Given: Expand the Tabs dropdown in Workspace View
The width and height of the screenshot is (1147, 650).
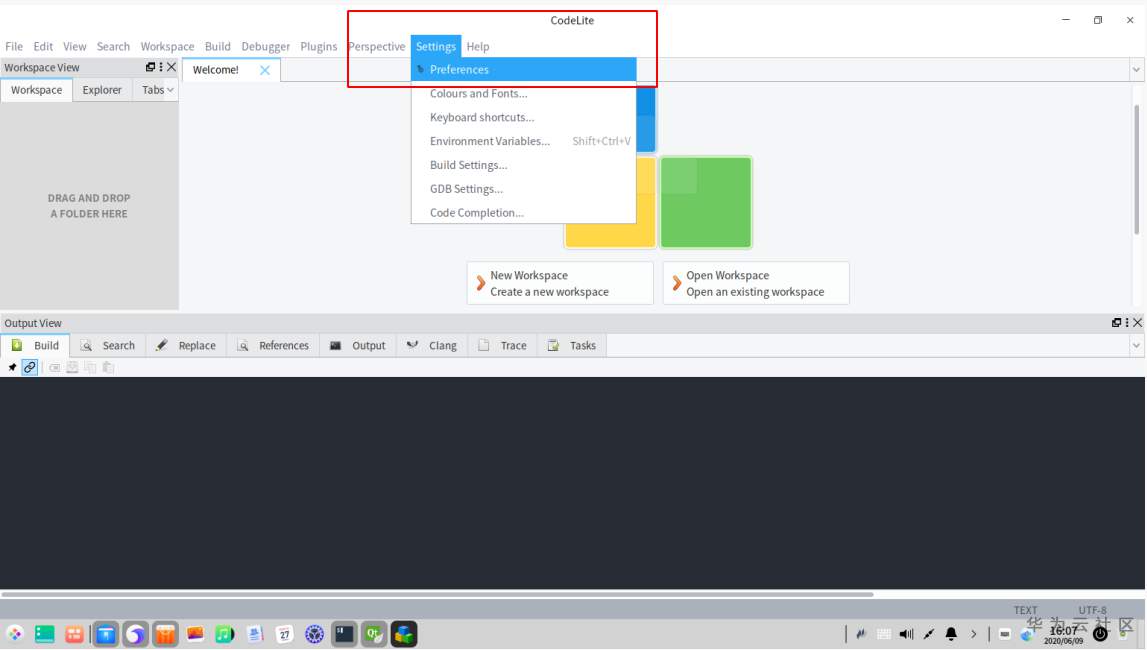Looking at the screenshot, I should pyautogui.click(x=157, y=90).
